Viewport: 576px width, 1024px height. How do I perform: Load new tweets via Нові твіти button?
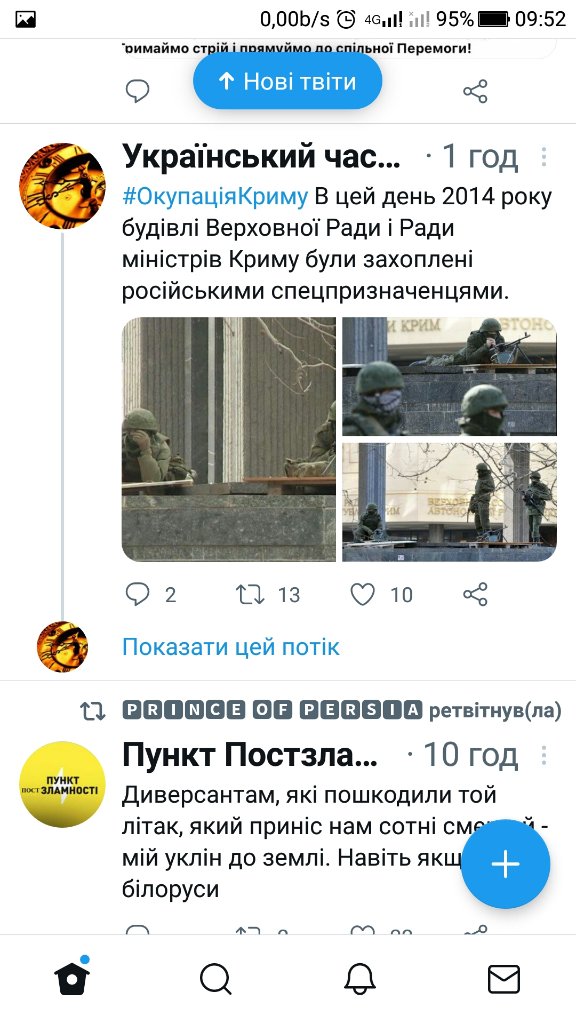pyautogui.click(x=287, y=82)
